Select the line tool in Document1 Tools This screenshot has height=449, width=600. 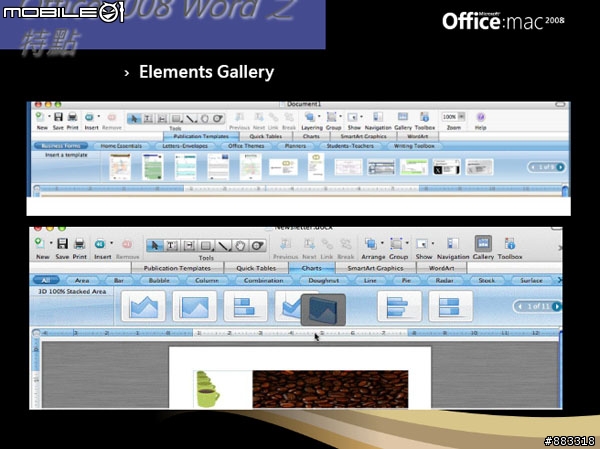(x=189, y=119)
